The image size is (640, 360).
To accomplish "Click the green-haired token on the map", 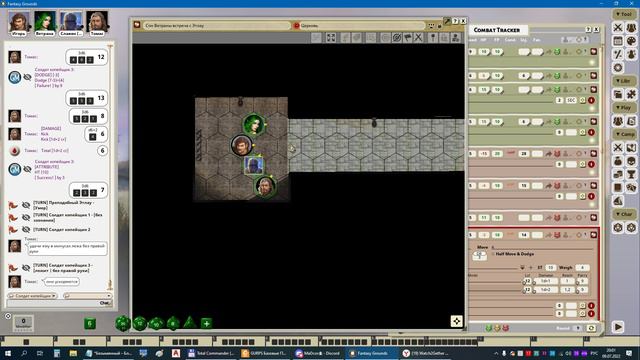I will coord(253,124).
